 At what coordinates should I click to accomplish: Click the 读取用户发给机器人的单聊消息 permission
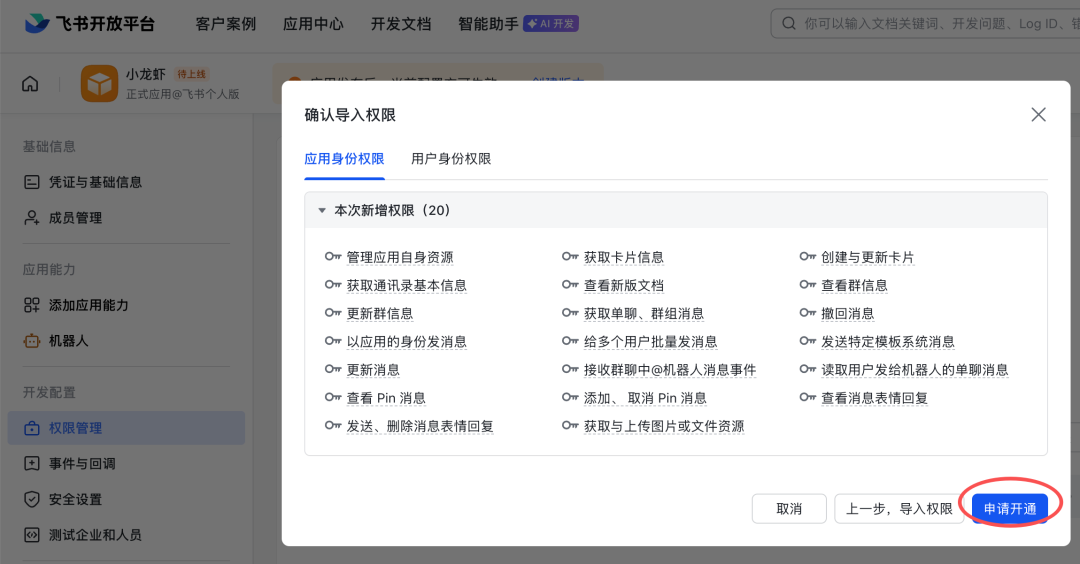[x=915, y=370]
